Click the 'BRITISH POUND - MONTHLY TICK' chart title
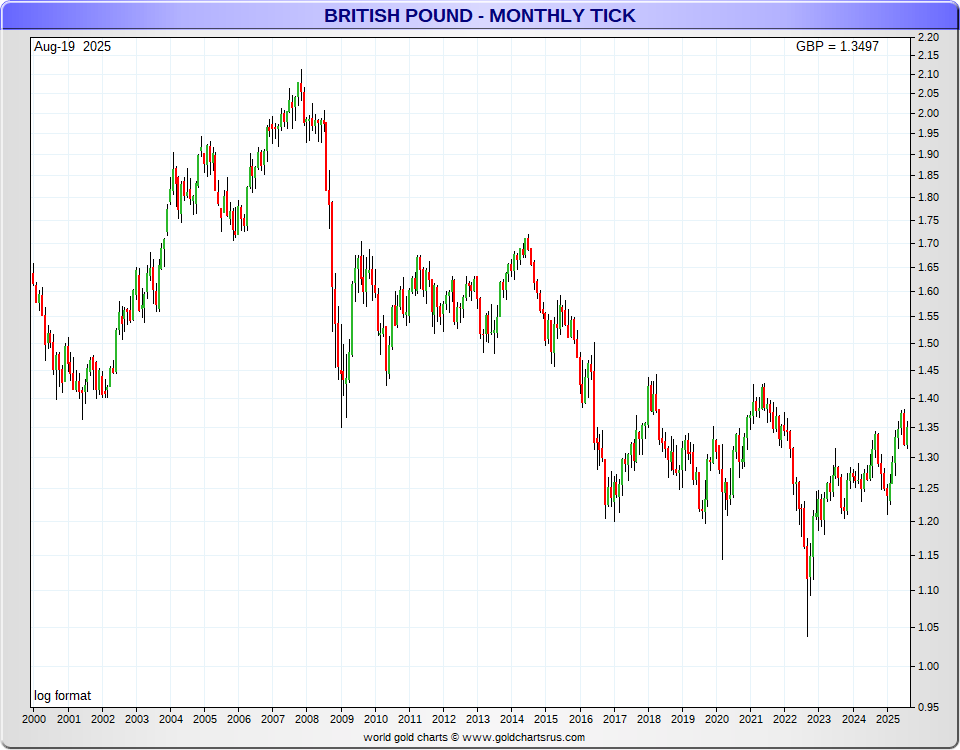 [479, 15]
